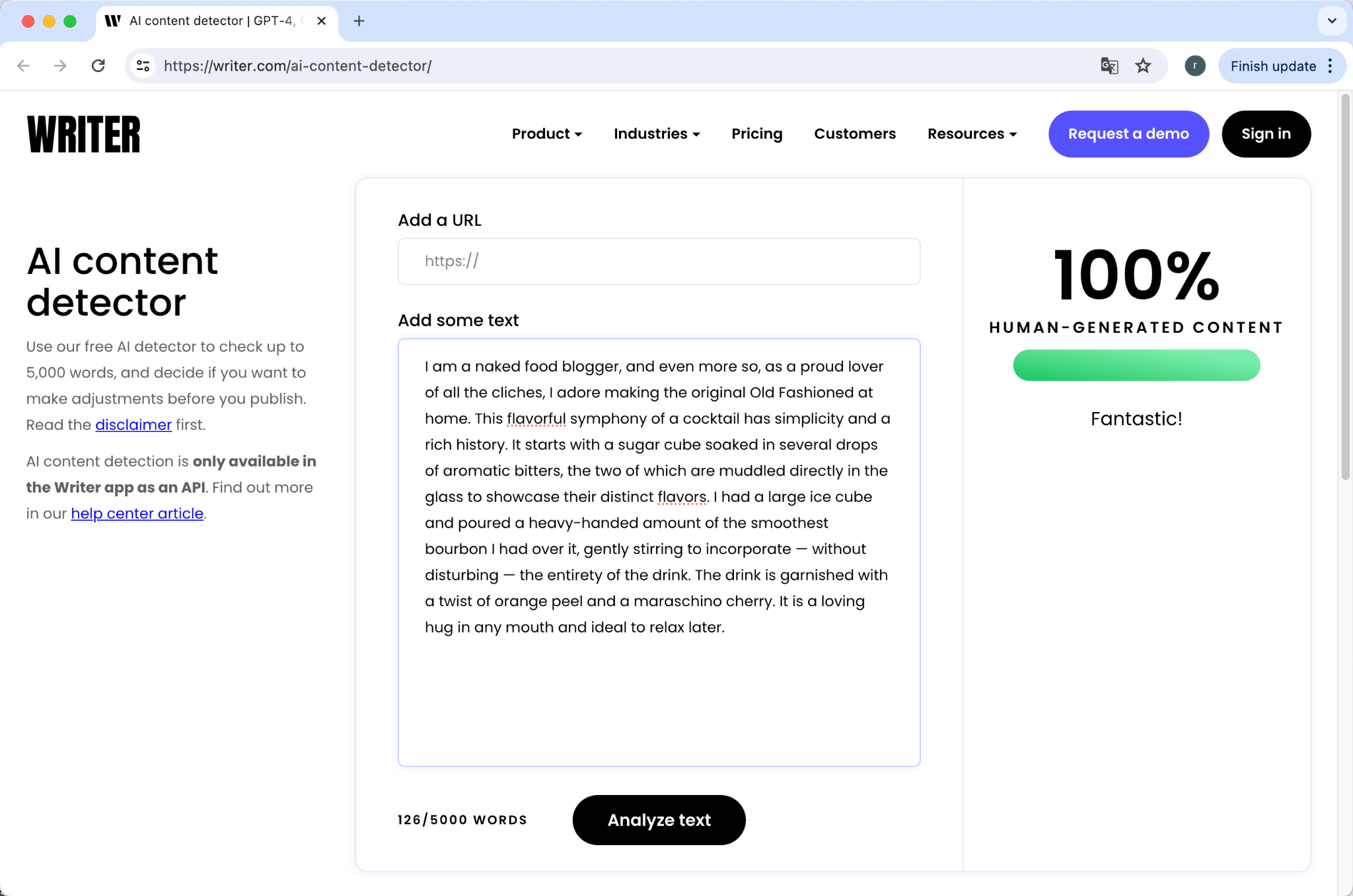This screenshot has width=1353, height=896.
Task: Click the Writer logo
Action: click(83, 134)
